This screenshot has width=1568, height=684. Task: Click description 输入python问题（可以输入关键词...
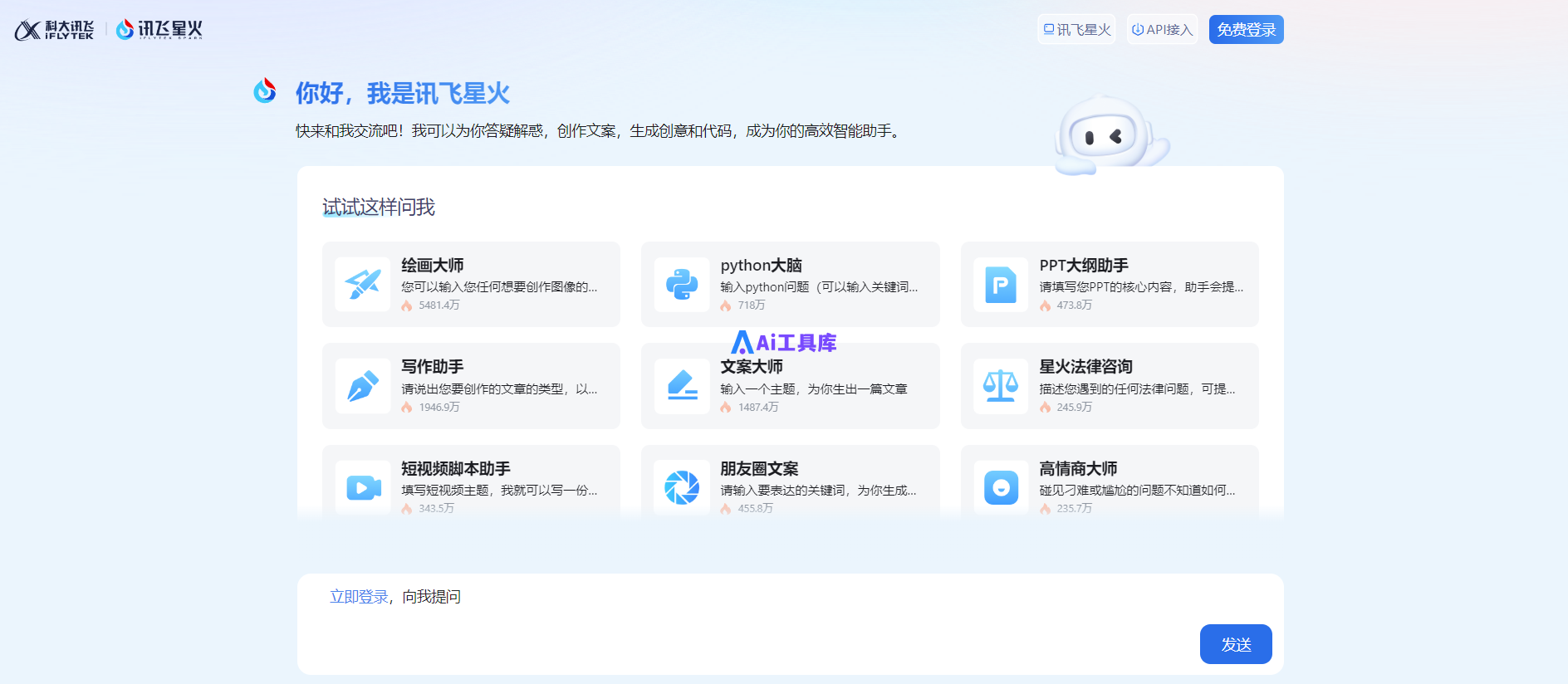point(819,287)
